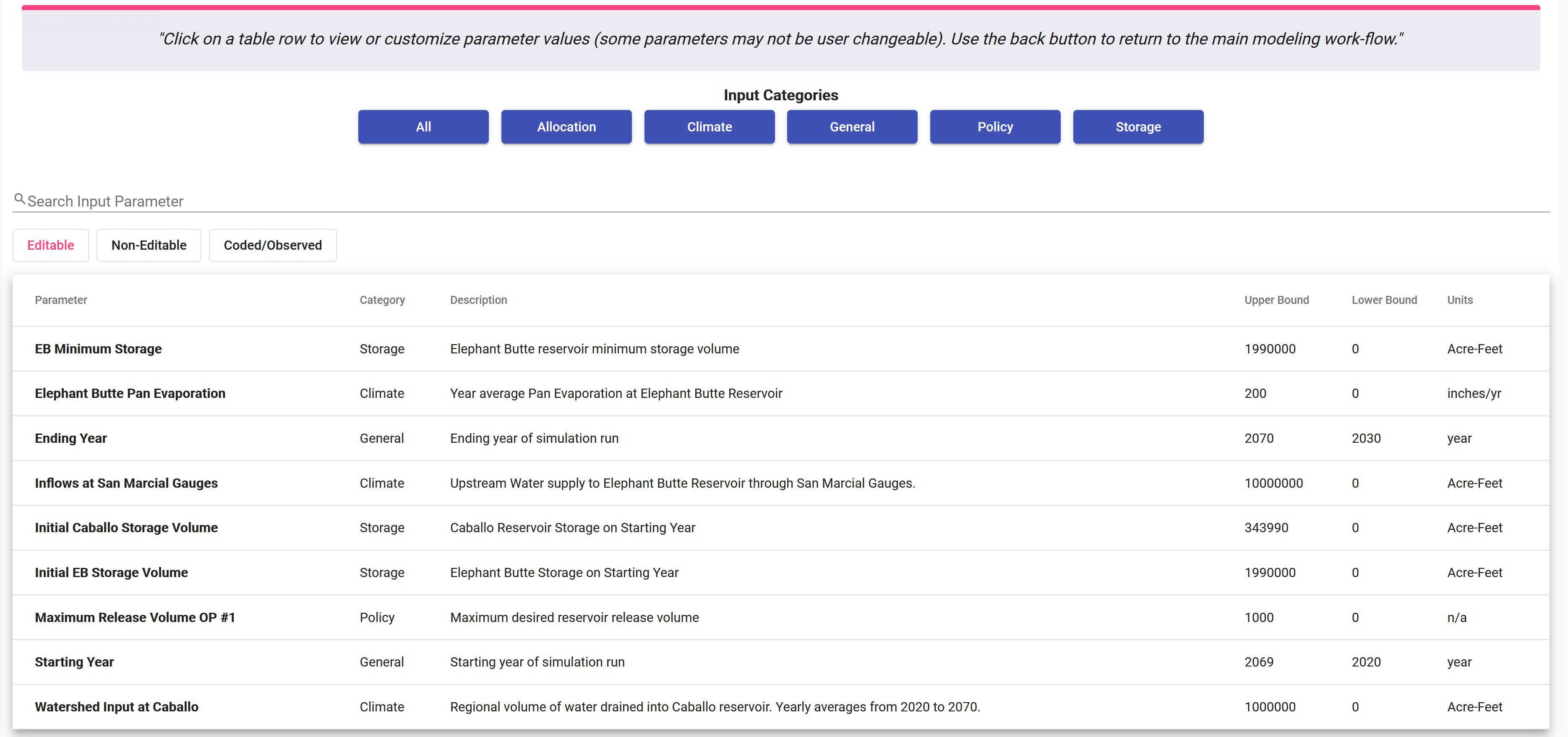The height and width of the screenshot is (737, 1568).
Task: Show General category inputs
Action: click(x=852, y=127)
